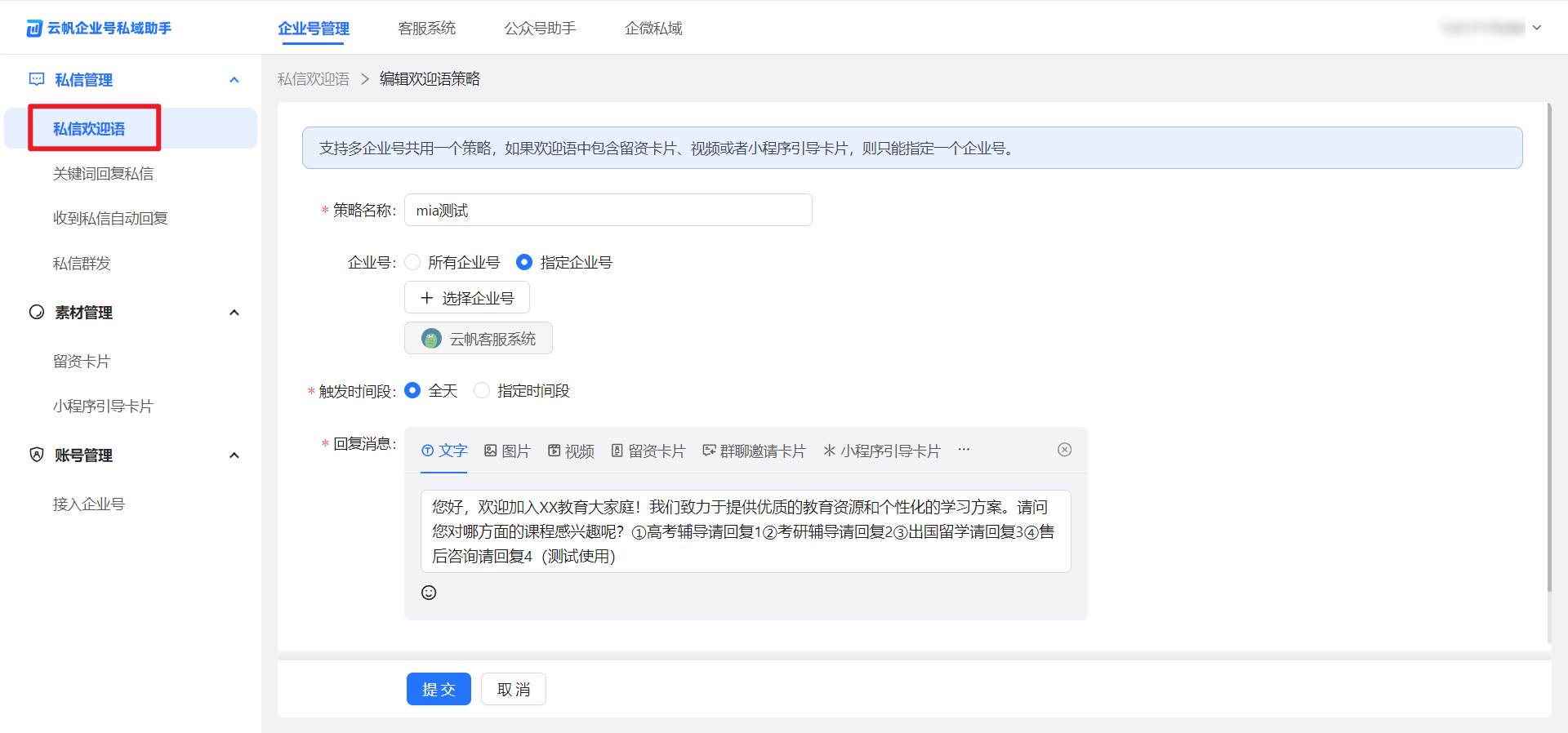Switch to the 公众号助手 top tab
Image resolution: width=1568 pixels, height=733 pixels.
[540, 29]
